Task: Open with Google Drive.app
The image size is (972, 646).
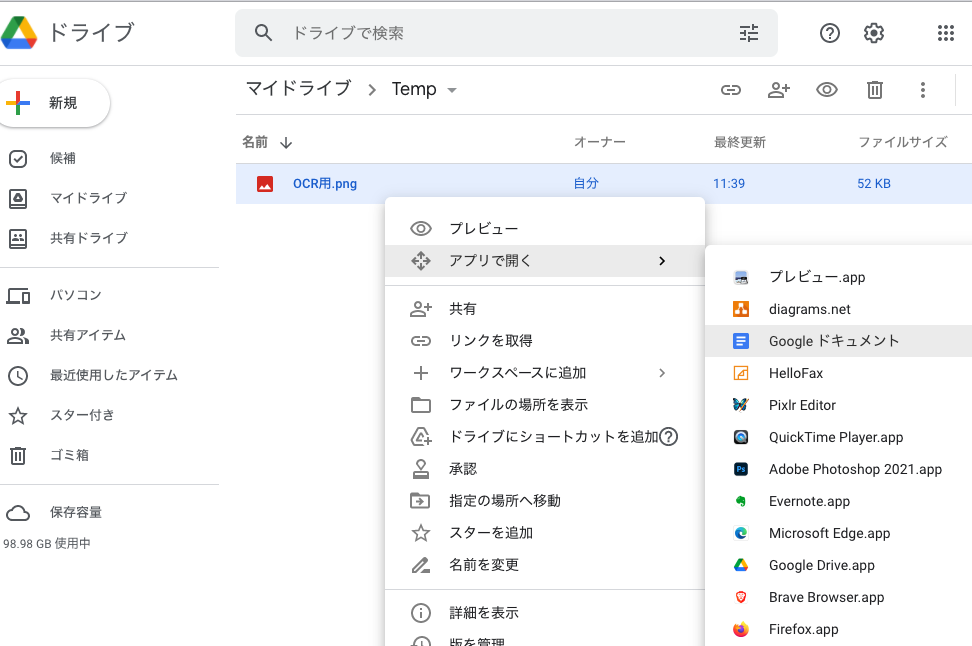Action: coord(839,565)
